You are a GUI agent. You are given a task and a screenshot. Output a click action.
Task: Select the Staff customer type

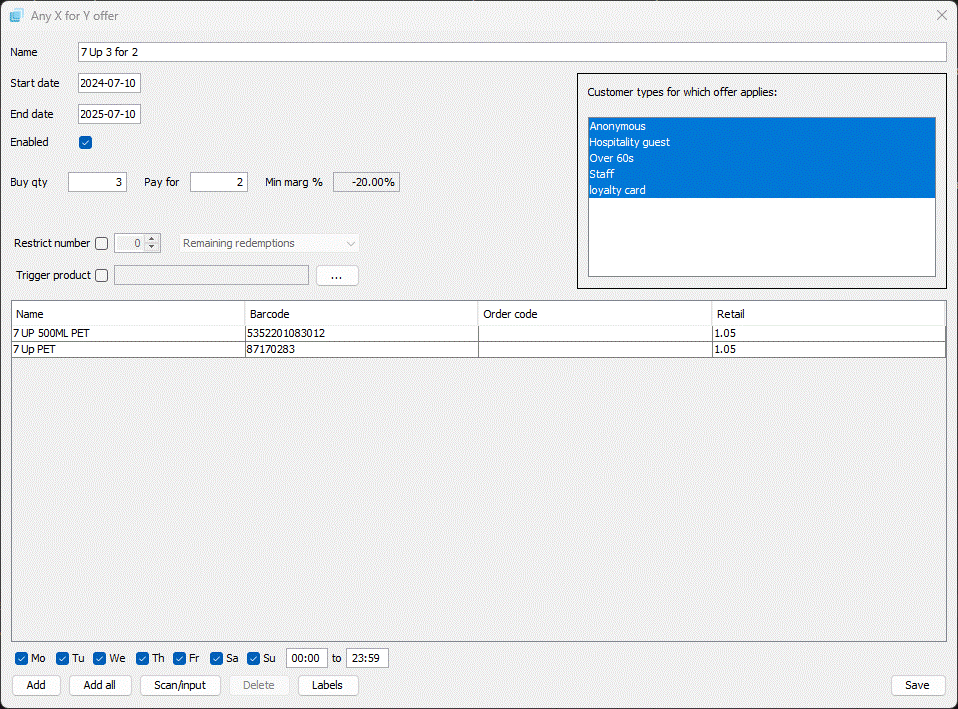coord(761,174)
